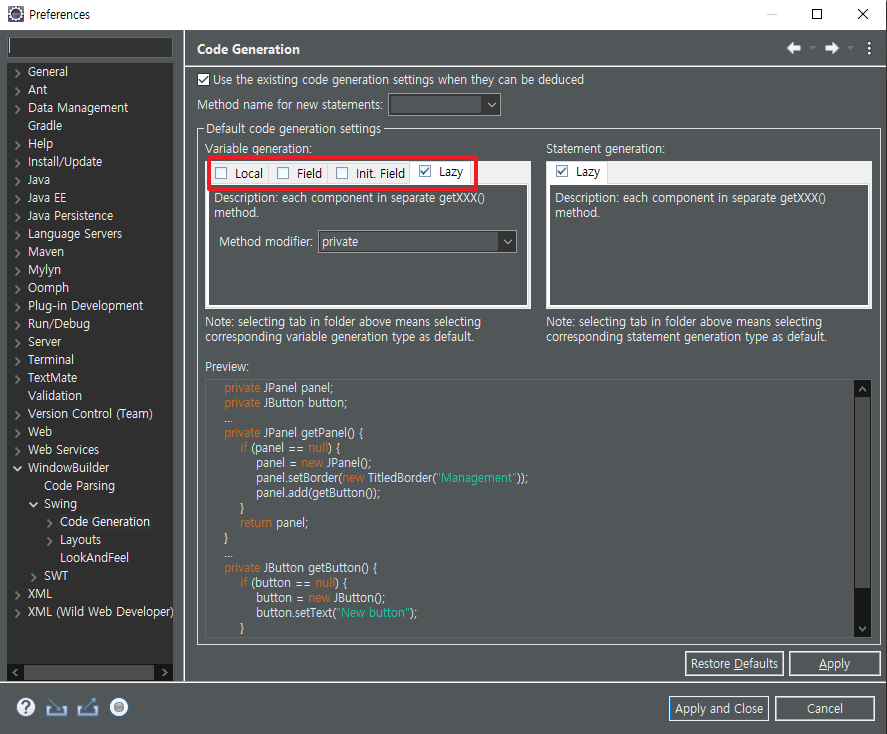Image resolution: width=887 pixels, height=734 pixels.
Task: Click the Apply button
Action: [x=834, y=663]
